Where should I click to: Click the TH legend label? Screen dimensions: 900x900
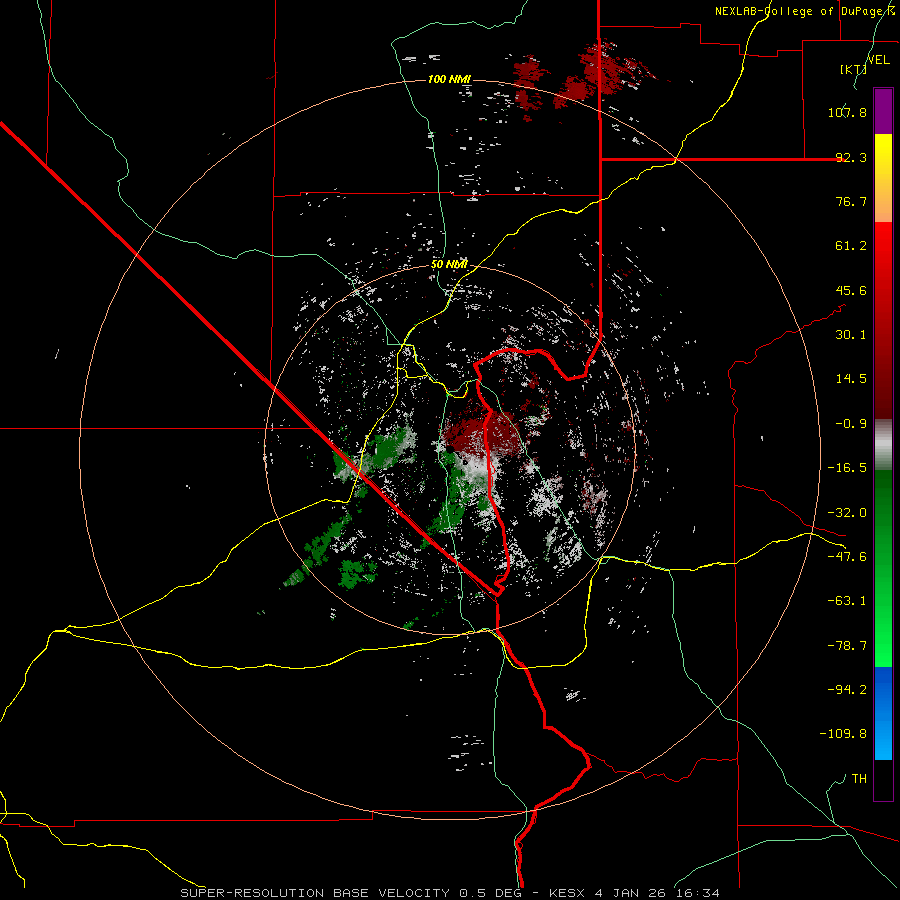[x=859, y=778]
